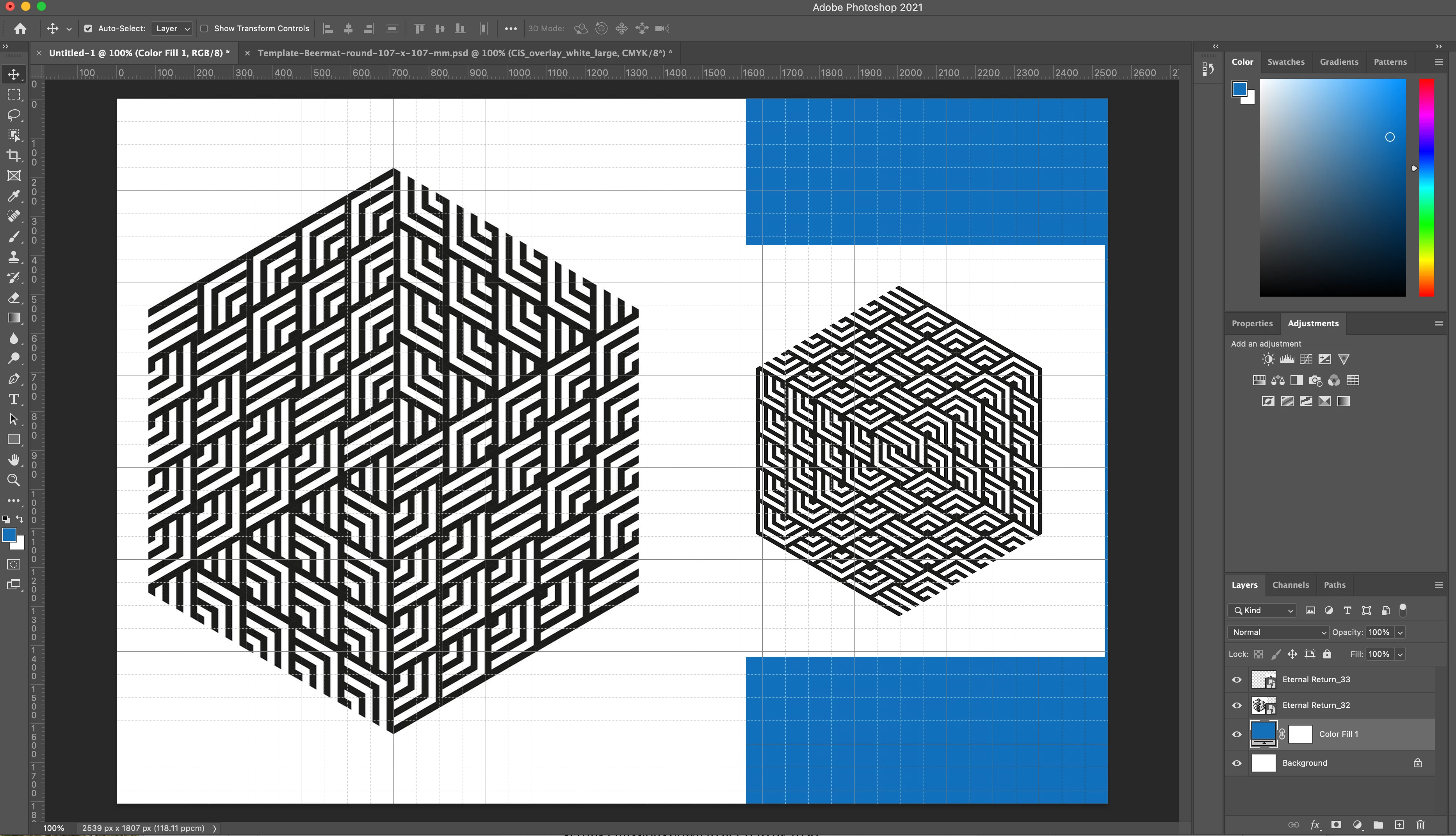
Task: Open the Normal blend mode dropdown
Action: 1278,632
